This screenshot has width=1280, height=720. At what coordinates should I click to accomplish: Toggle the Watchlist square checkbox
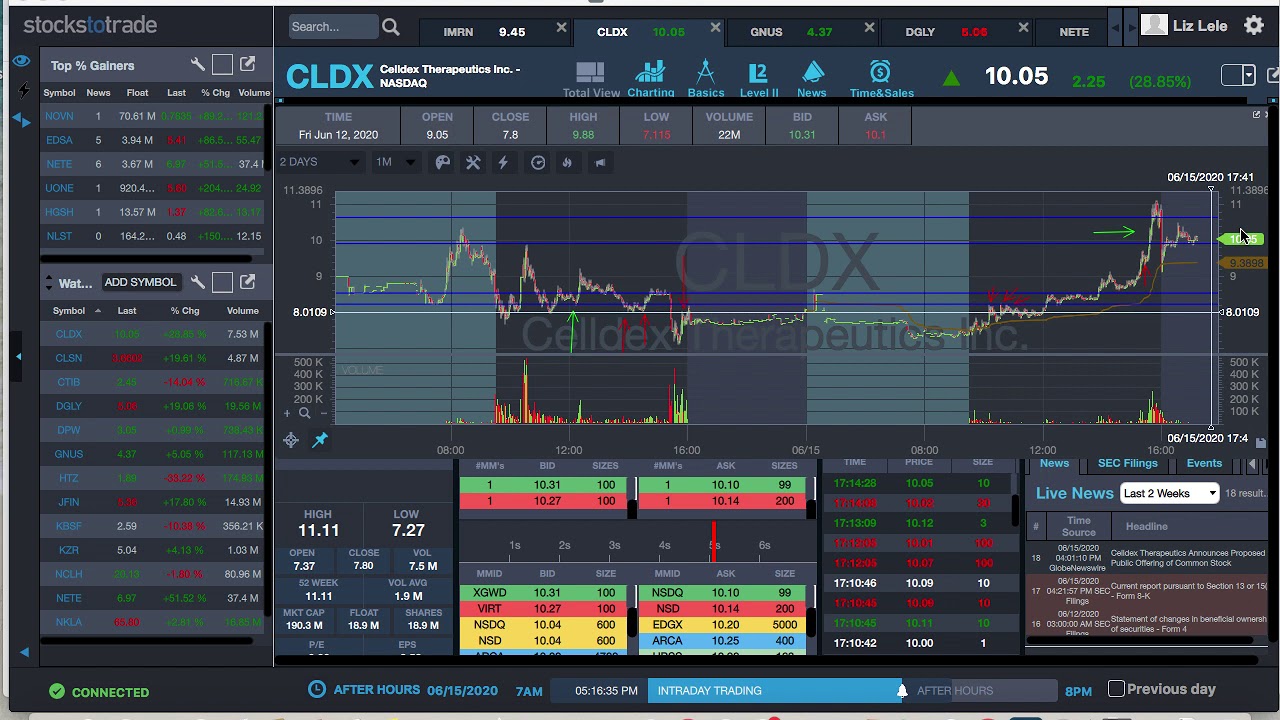(222, 282)
